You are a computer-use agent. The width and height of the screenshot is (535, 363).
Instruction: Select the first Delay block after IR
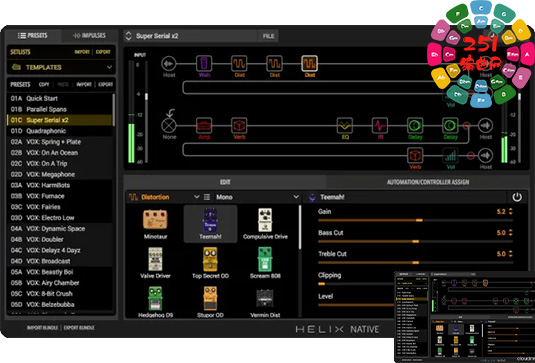click(415, 126)
